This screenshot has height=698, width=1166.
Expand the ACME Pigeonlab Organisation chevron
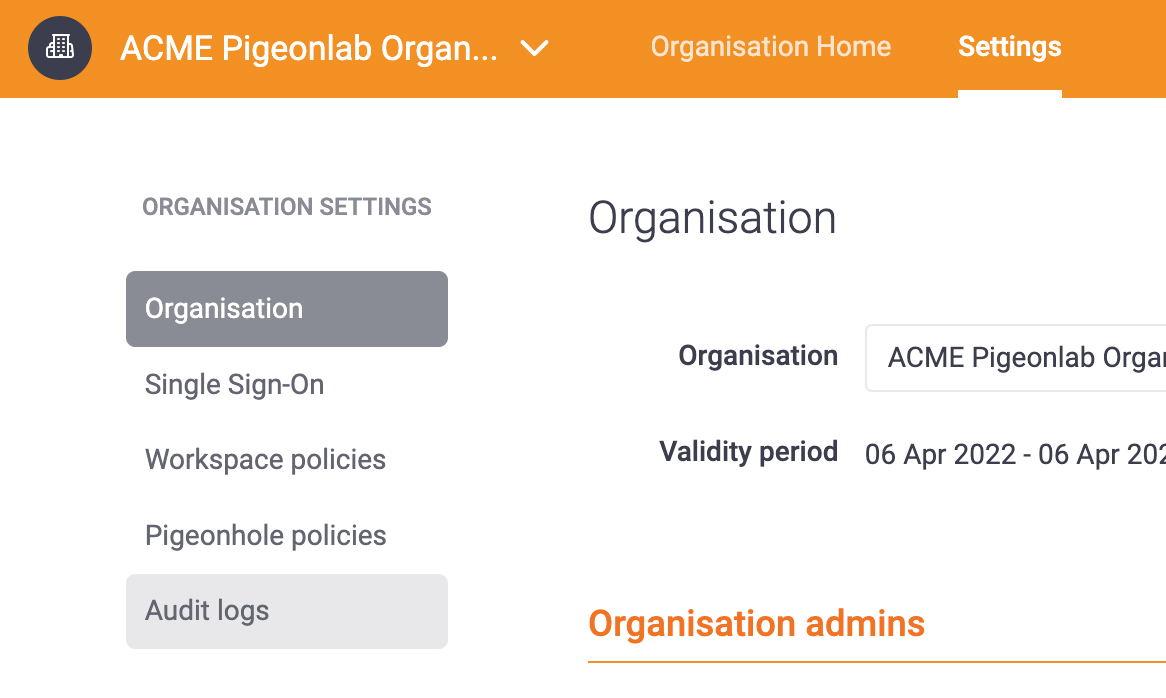point(535,48)
